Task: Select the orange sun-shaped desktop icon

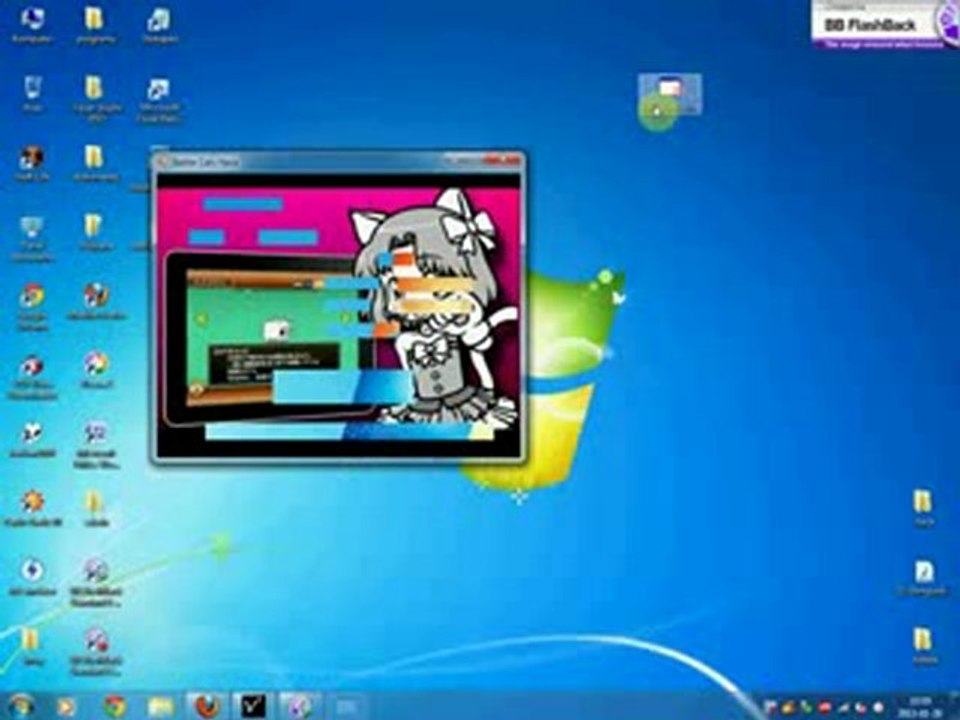Action: (32, 507)
